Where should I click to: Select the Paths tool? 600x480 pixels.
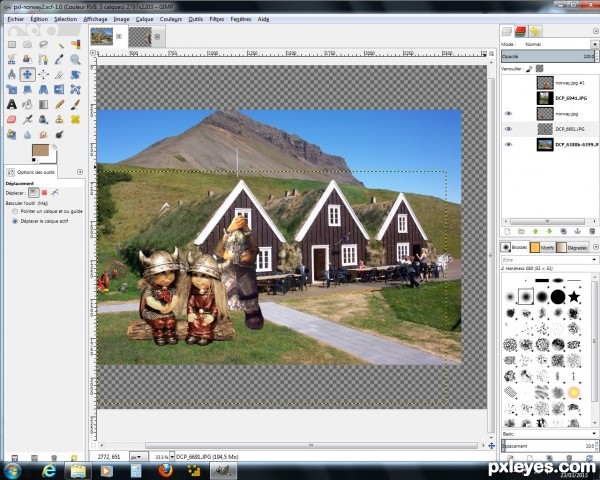point(43,59)
